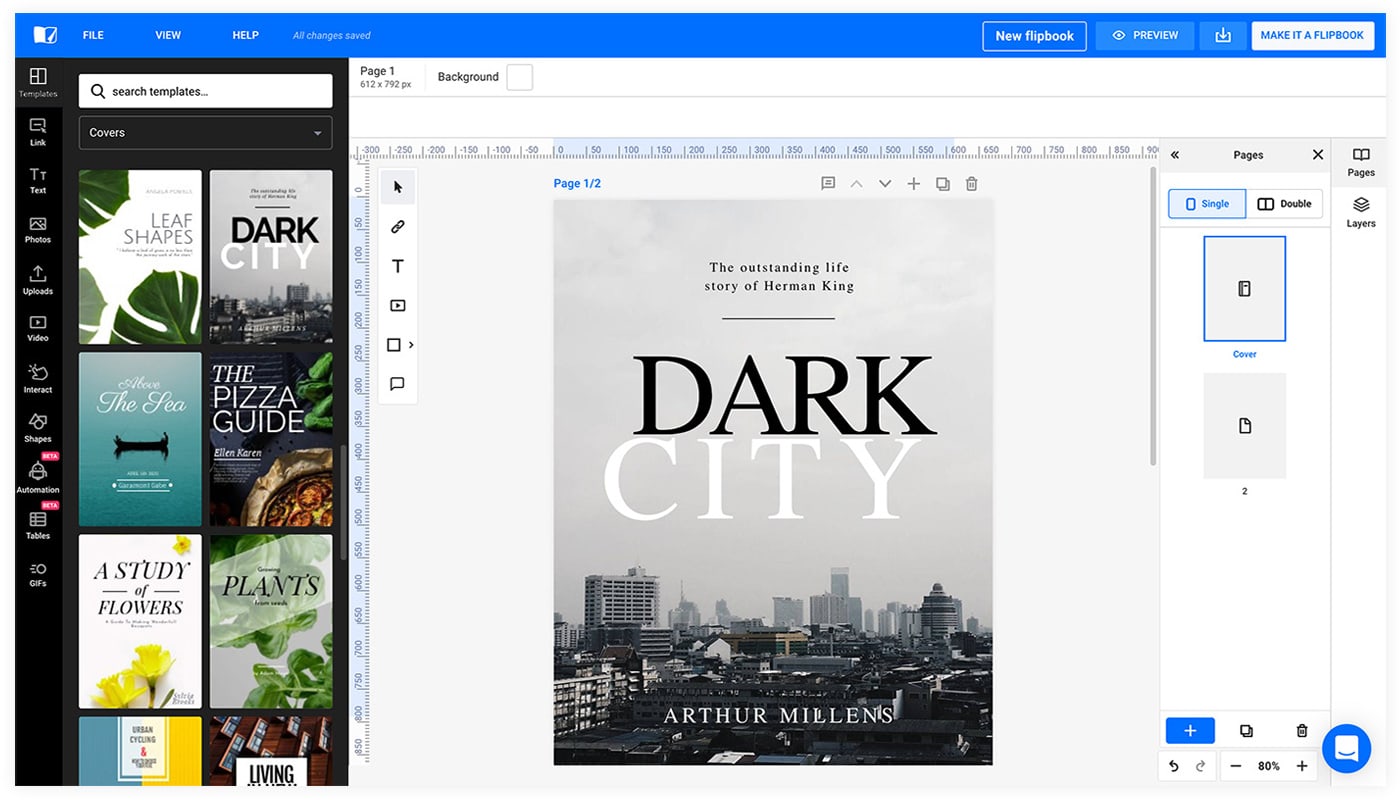This screenshot has height=800, width=1400.
Task: Expand the shape tool options arrow
Action: pyautogui.click(x=411, y=345)
